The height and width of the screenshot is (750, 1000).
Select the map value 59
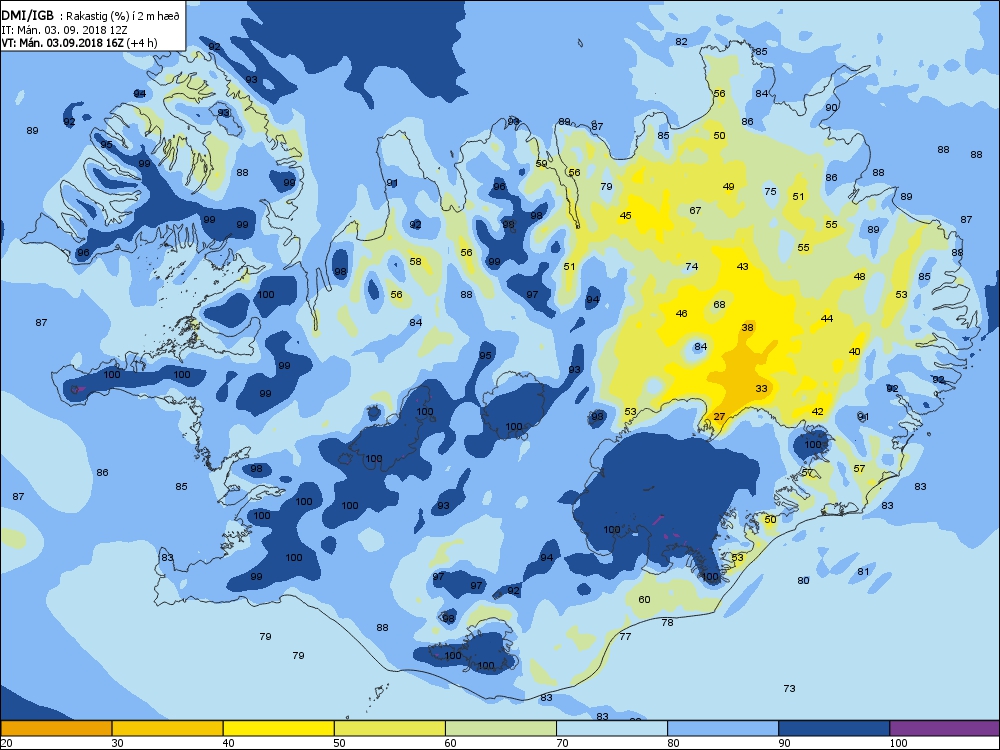coord(541,164)
